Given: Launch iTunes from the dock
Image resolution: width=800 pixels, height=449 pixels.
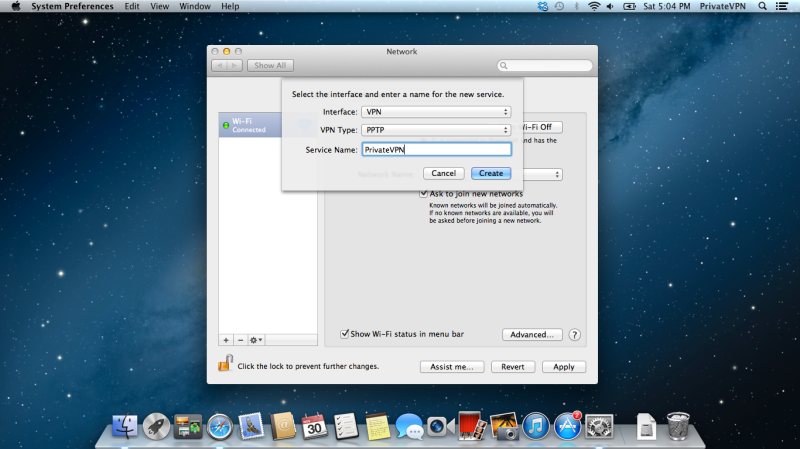Looking at the screenshot, I should tap(537, 427).
